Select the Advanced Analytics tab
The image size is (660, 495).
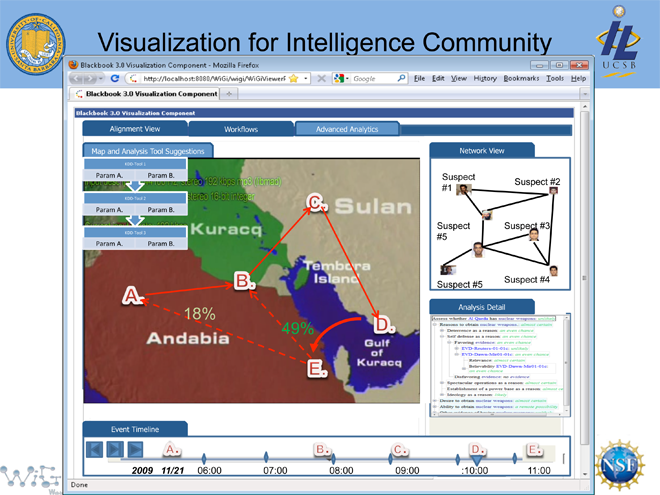click(x=346, y=129)
